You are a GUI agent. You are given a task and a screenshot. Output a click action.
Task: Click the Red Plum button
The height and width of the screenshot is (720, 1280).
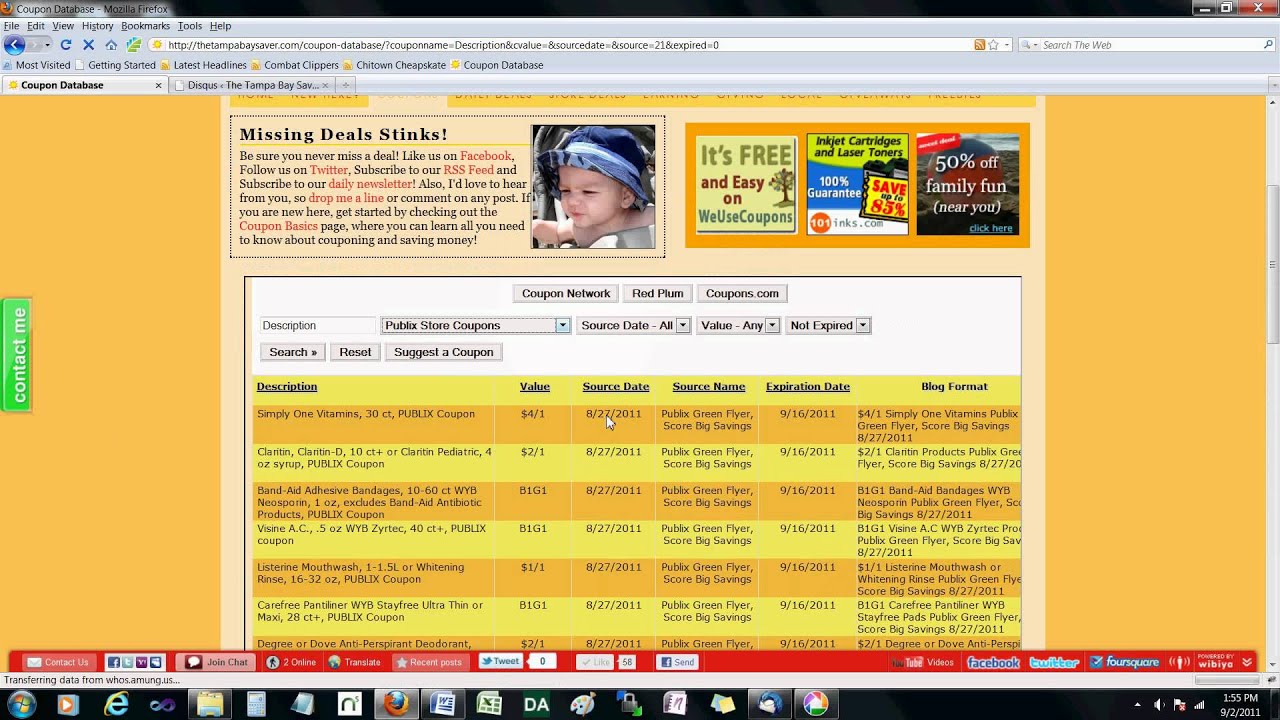(x=657, y=293)
